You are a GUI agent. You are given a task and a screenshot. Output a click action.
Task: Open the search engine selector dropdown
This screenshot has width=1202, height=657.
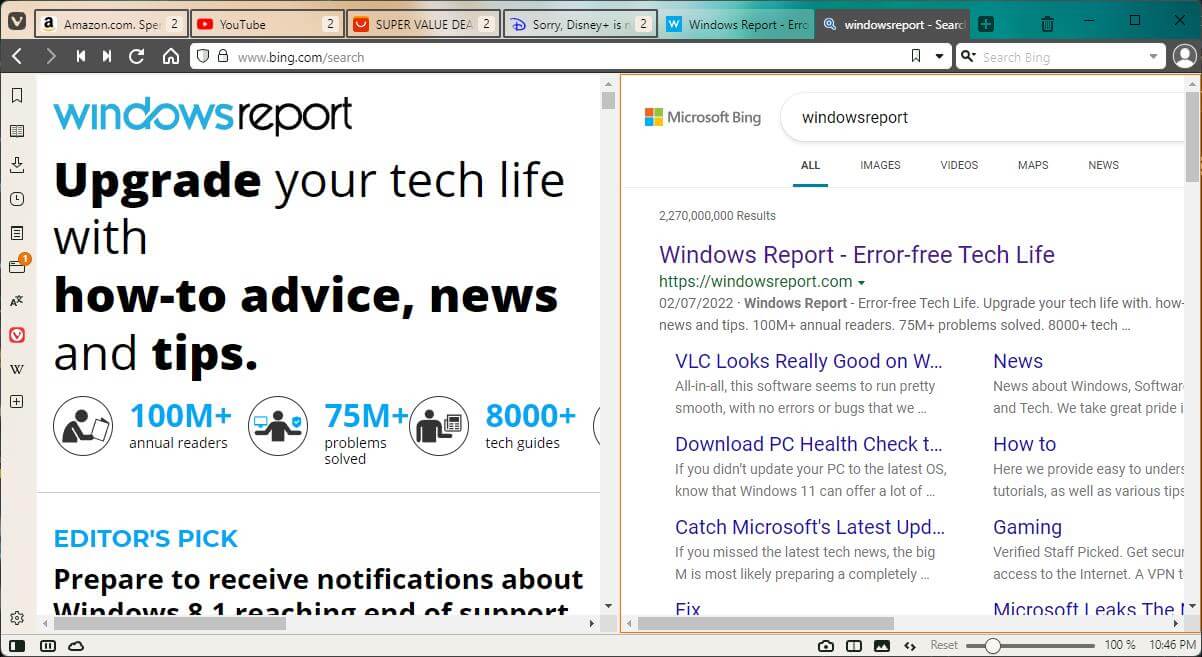pos(968,57)
